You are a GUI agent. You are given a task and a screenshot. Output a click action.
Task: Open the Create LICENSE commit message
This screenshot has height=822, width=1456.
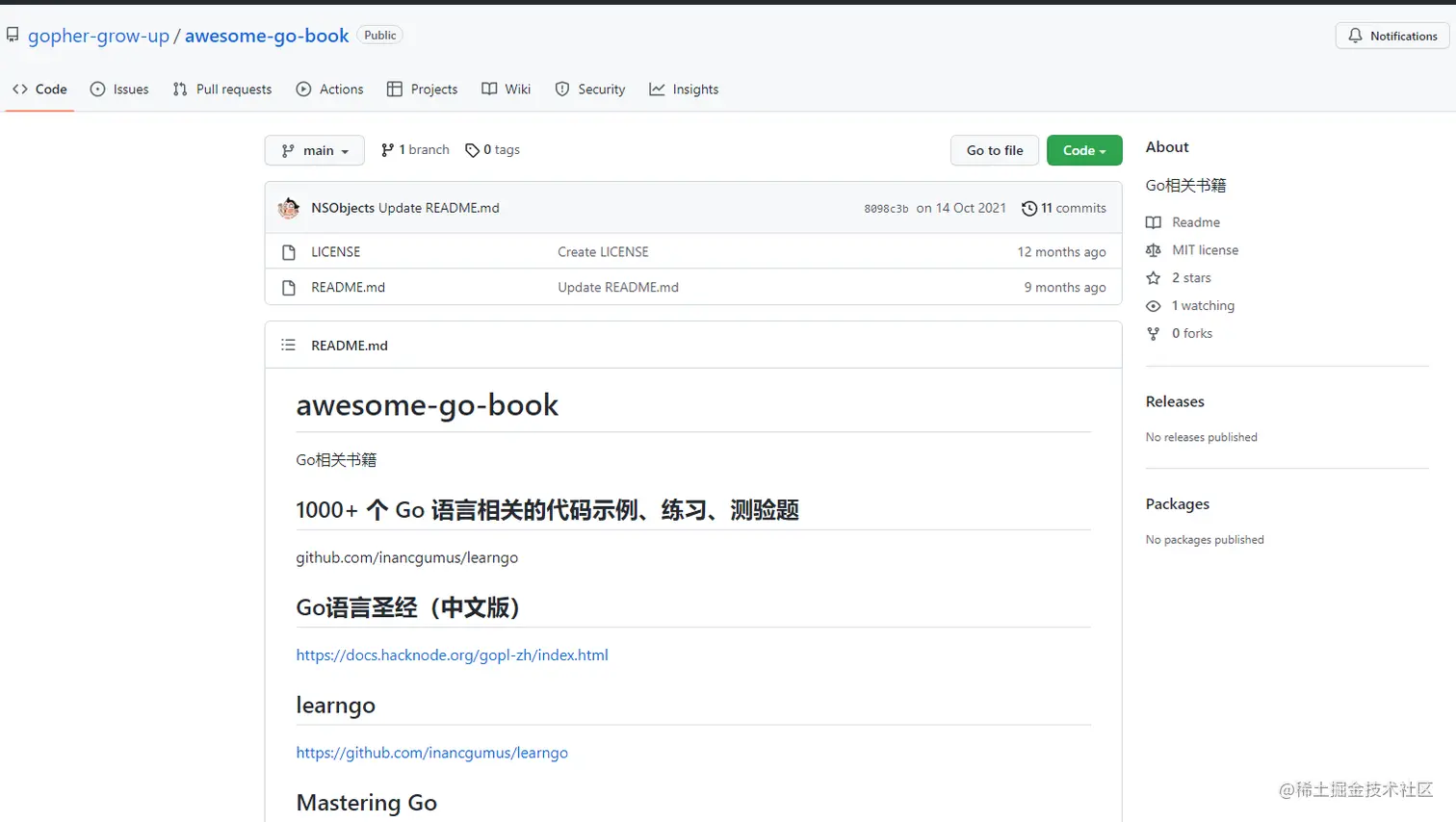pyautogui.click(x=603, y=252)
